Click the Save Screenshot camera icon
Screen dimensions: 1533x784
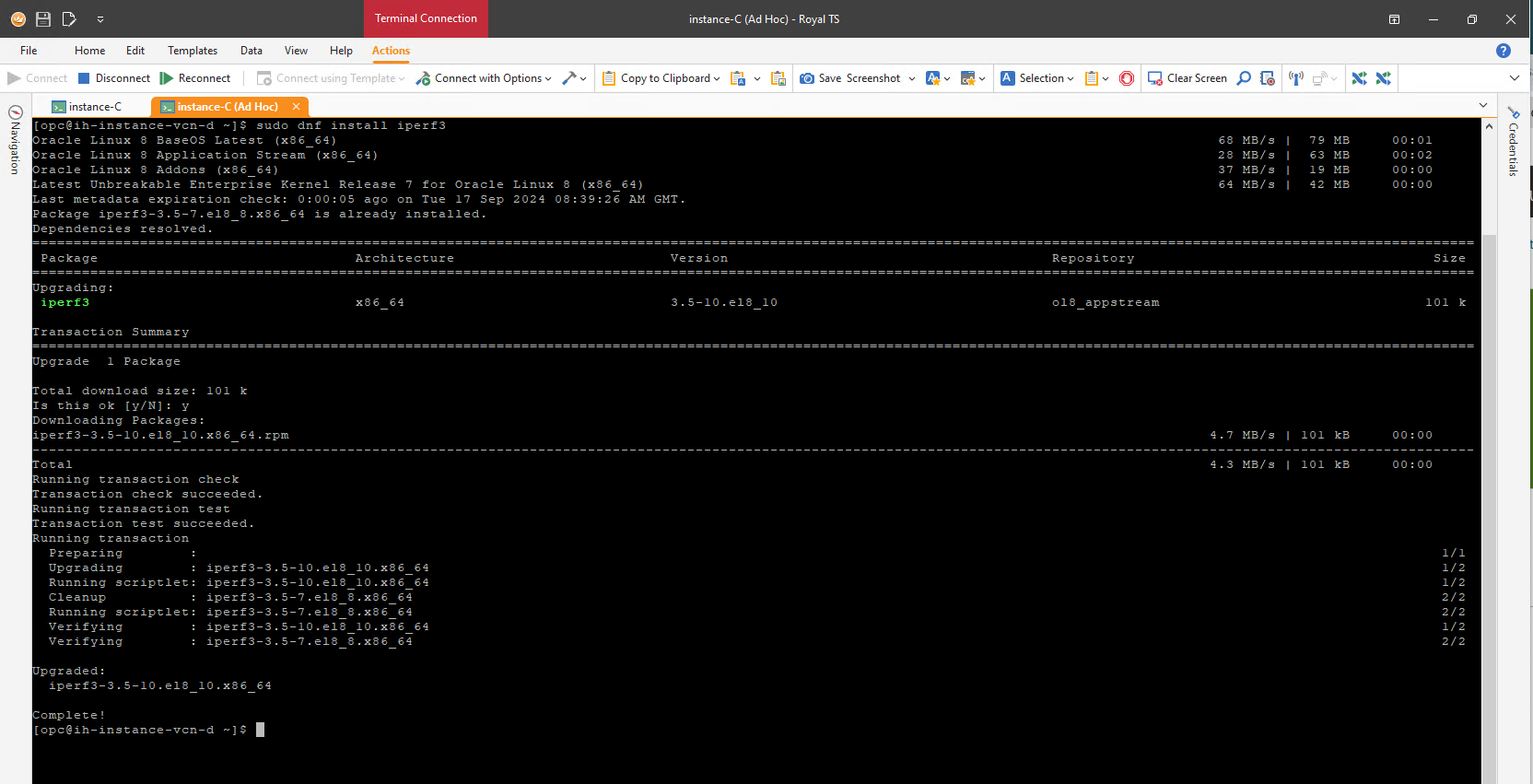807,78
